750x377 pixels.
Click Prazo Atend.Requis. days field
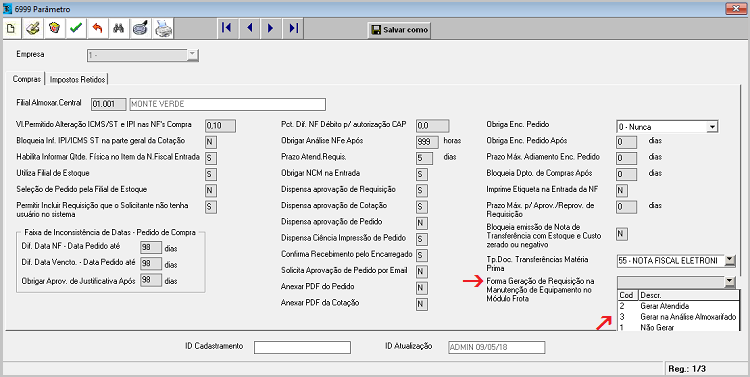point(424,158)
